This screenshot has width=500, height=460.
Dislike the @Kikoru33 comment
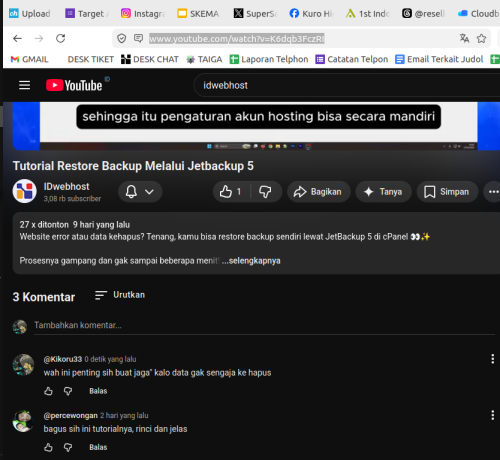coord(68,391)
